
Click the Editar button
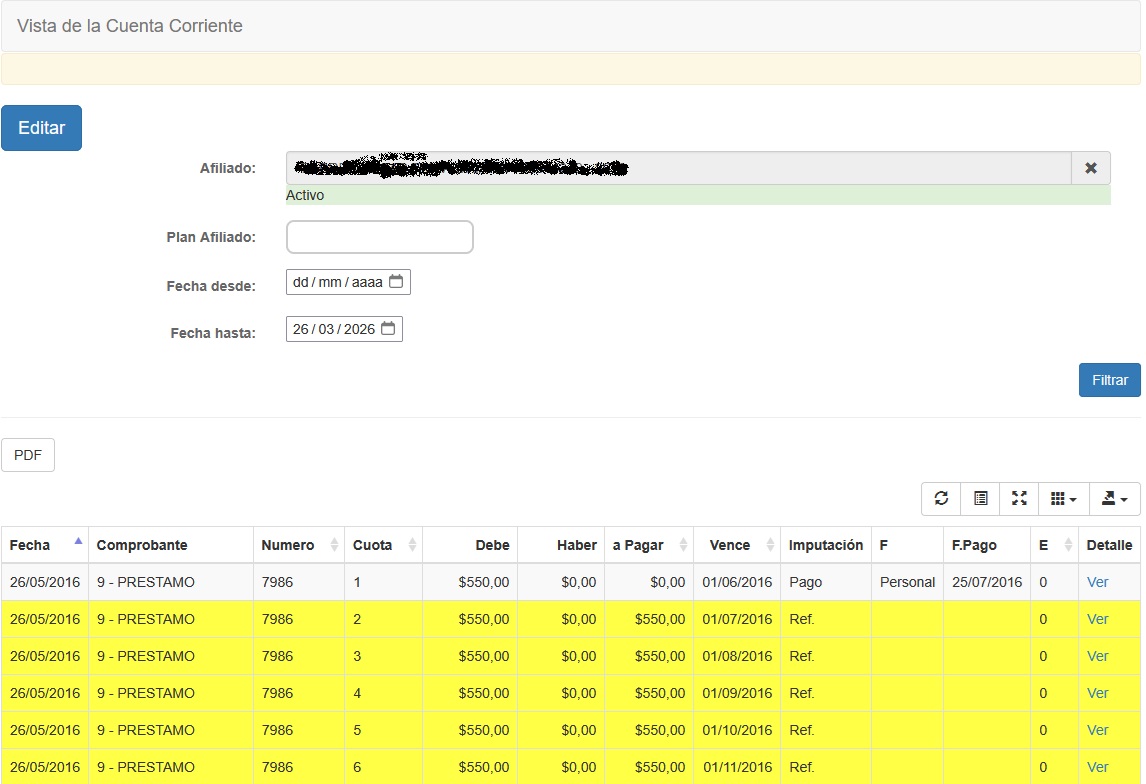click(41, 128)
